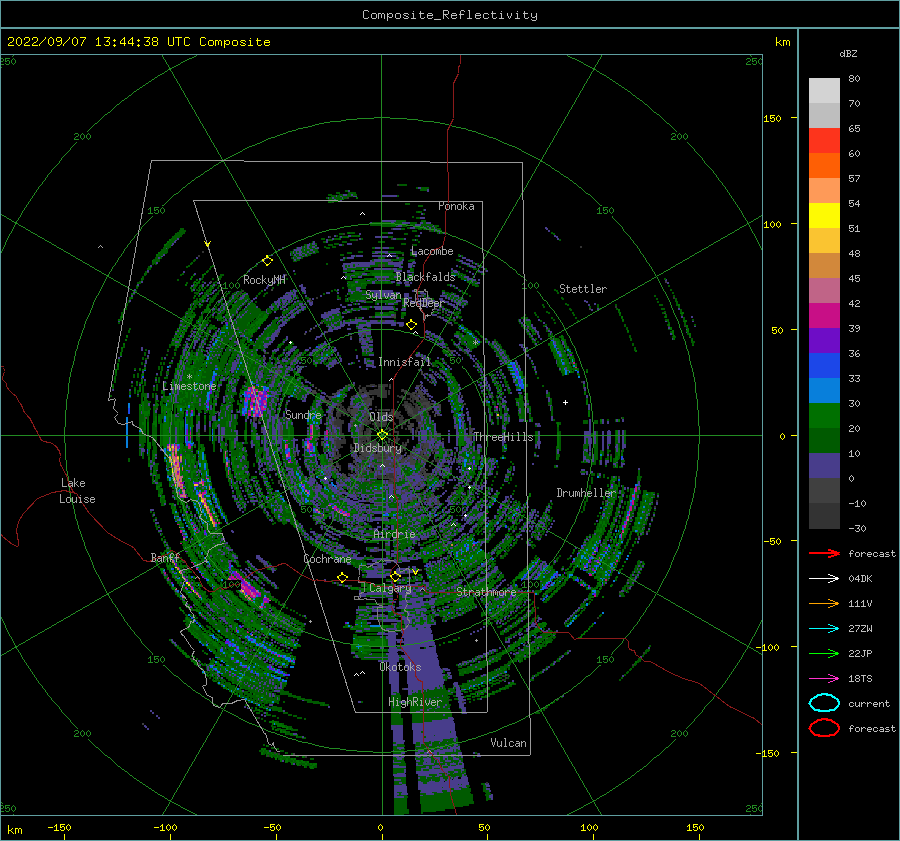
Task: Click the Sylvan label
Action: pos(383,295)
